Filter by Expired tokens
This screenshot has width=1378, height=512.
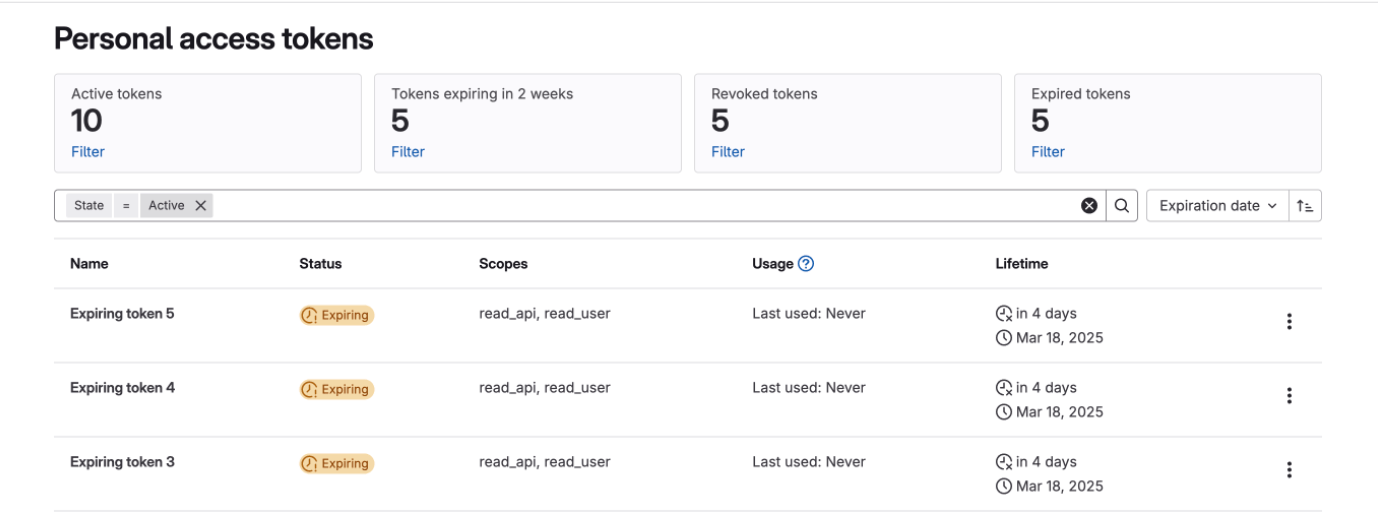[x=1047, y=152]
